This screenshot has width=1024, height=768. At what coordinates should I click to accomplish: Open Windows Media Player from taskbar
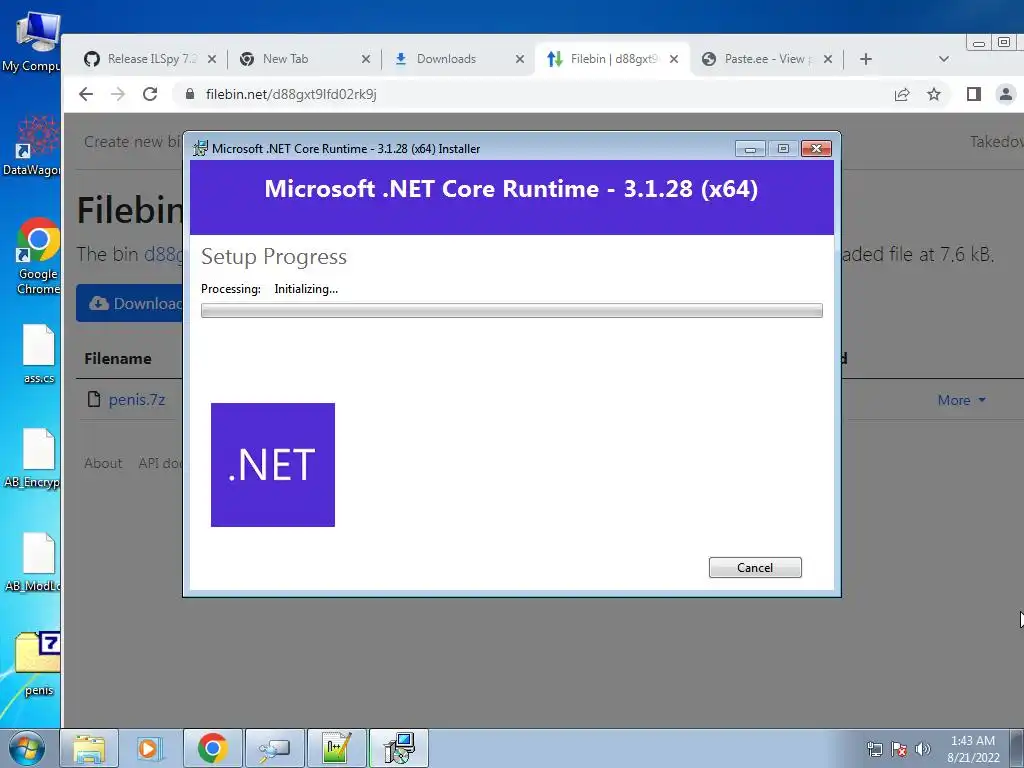148,748
